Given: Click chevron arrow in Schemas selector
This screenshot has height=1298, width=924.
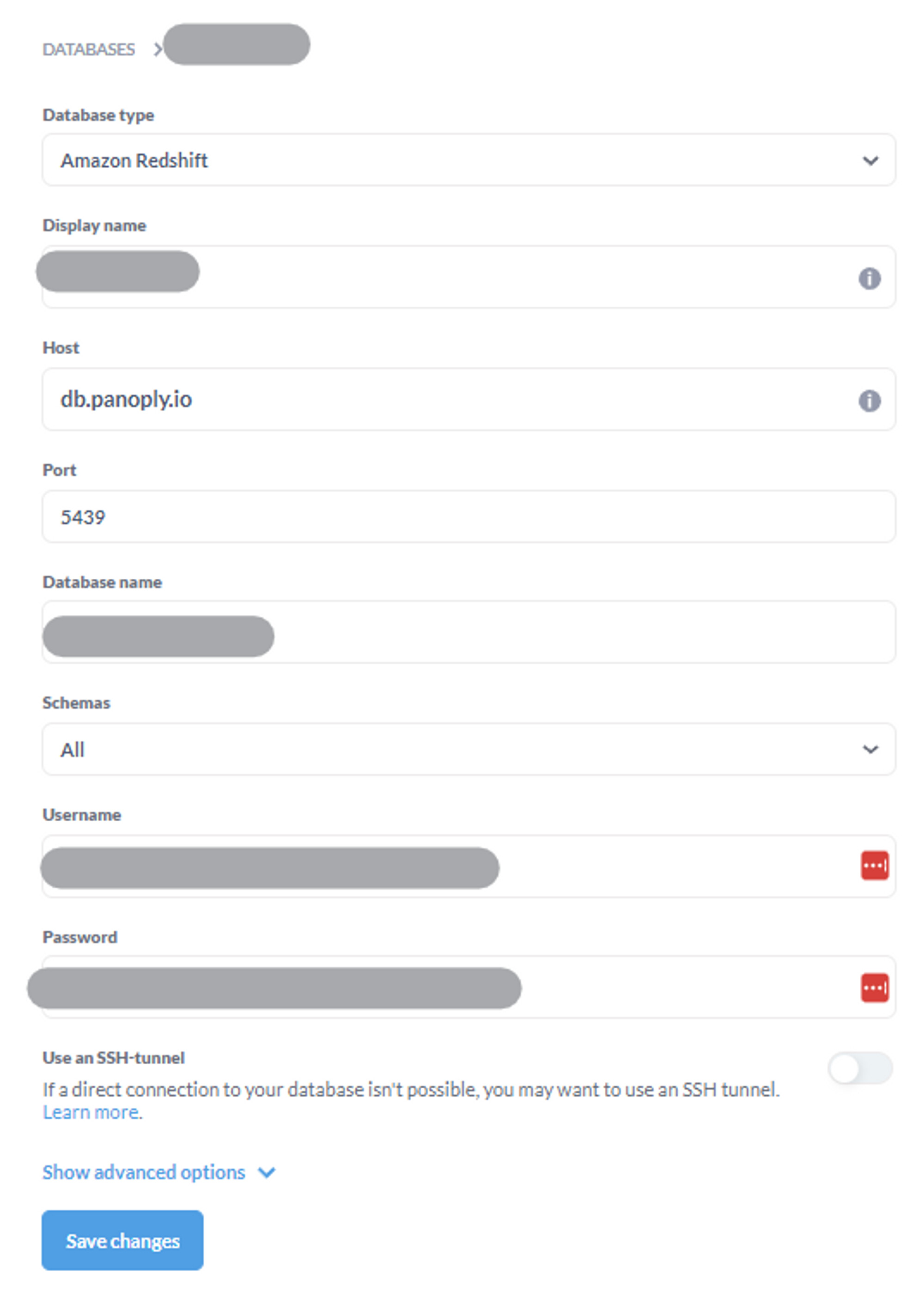Looking at the screenshot, I should (x=870, y=750).
